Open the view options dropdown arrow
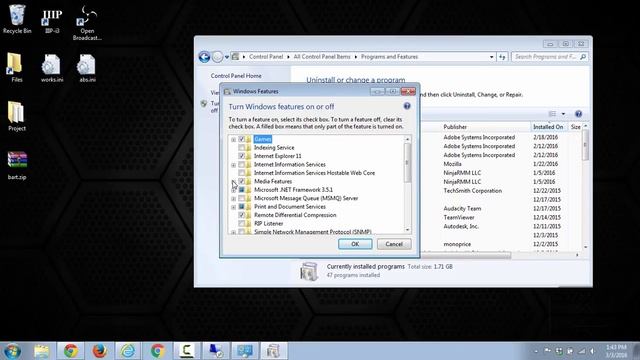Screen dimensions: 640x360 pyautogui.click(x=563, y=114)
